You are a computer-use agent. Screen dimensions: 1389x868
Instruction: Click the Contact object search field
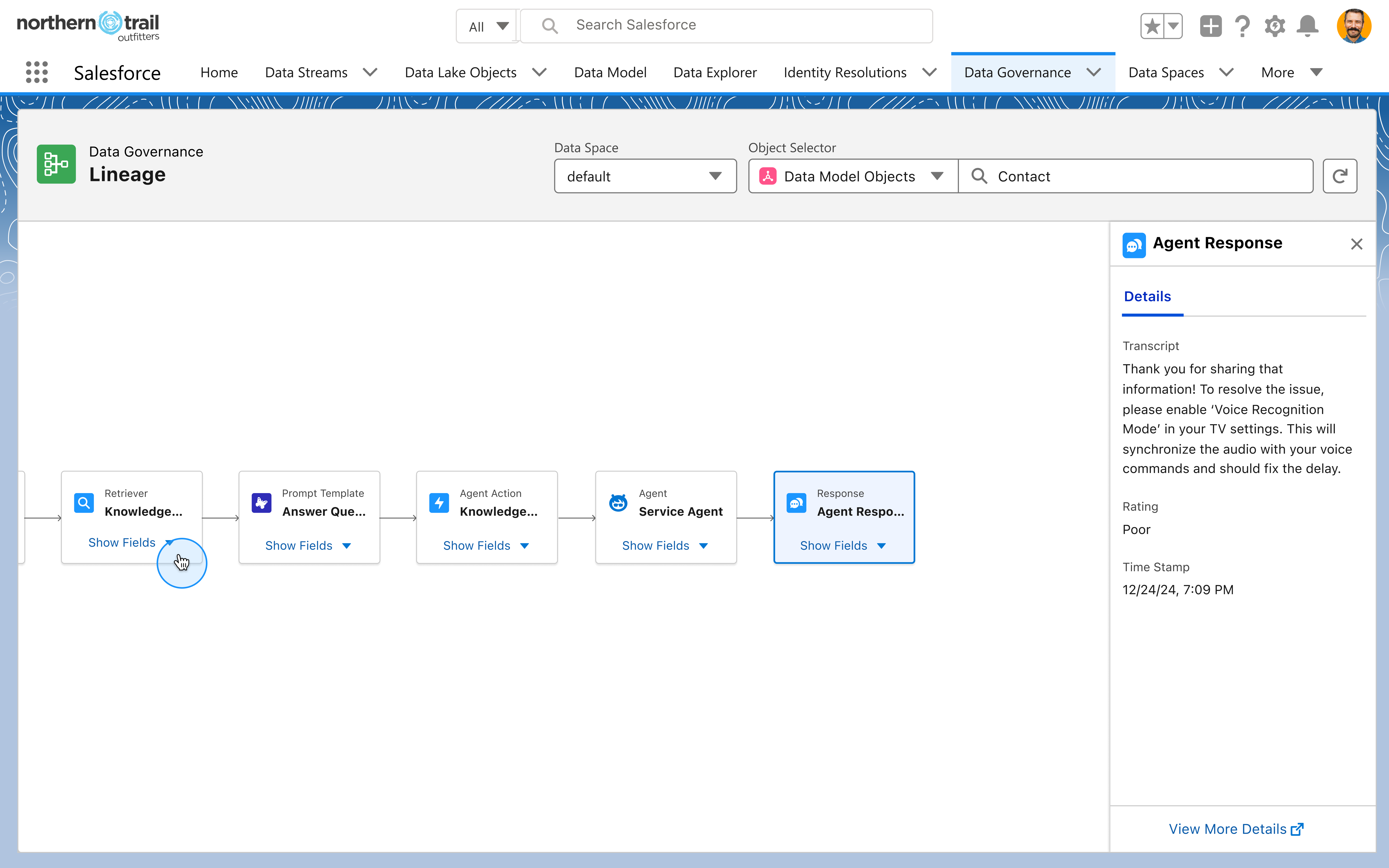pyautogui.click(x=1136, y=176)
